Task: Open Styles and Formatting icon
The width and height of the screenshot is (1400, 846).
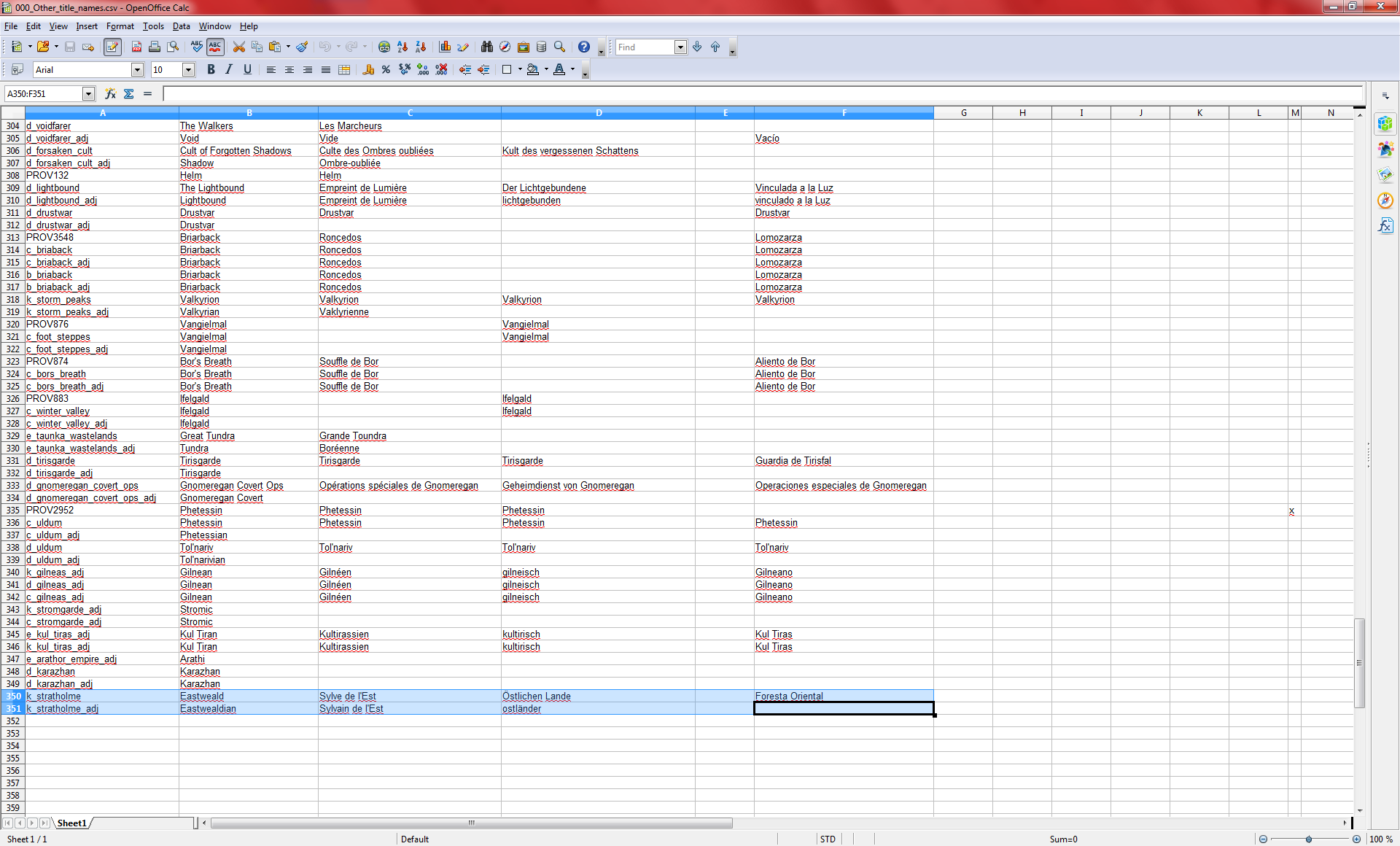Action: click(17, 69)
